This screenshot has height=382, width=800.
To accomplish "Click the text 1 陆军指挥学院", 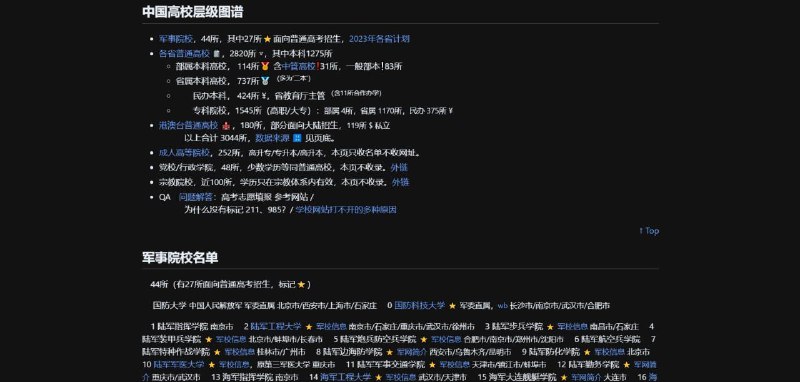I will (x=180, y=326).
